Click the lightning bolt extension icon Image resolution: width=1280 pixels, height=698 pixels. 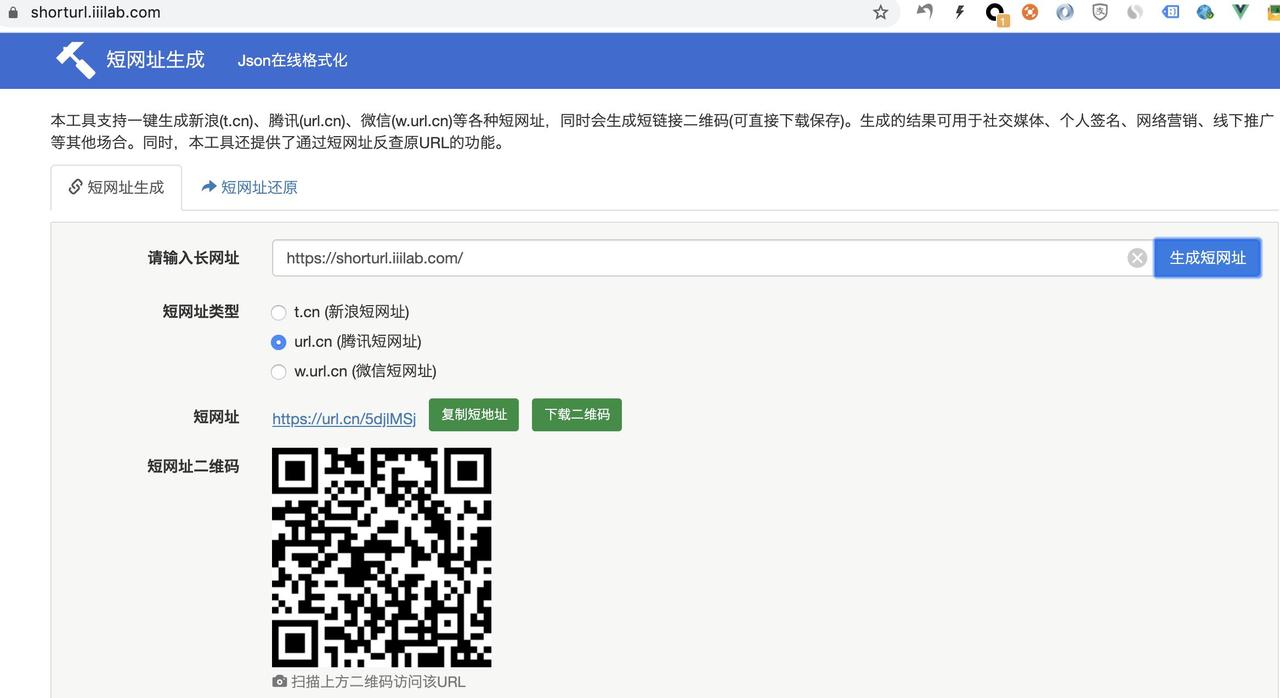[x=960, y=12]
